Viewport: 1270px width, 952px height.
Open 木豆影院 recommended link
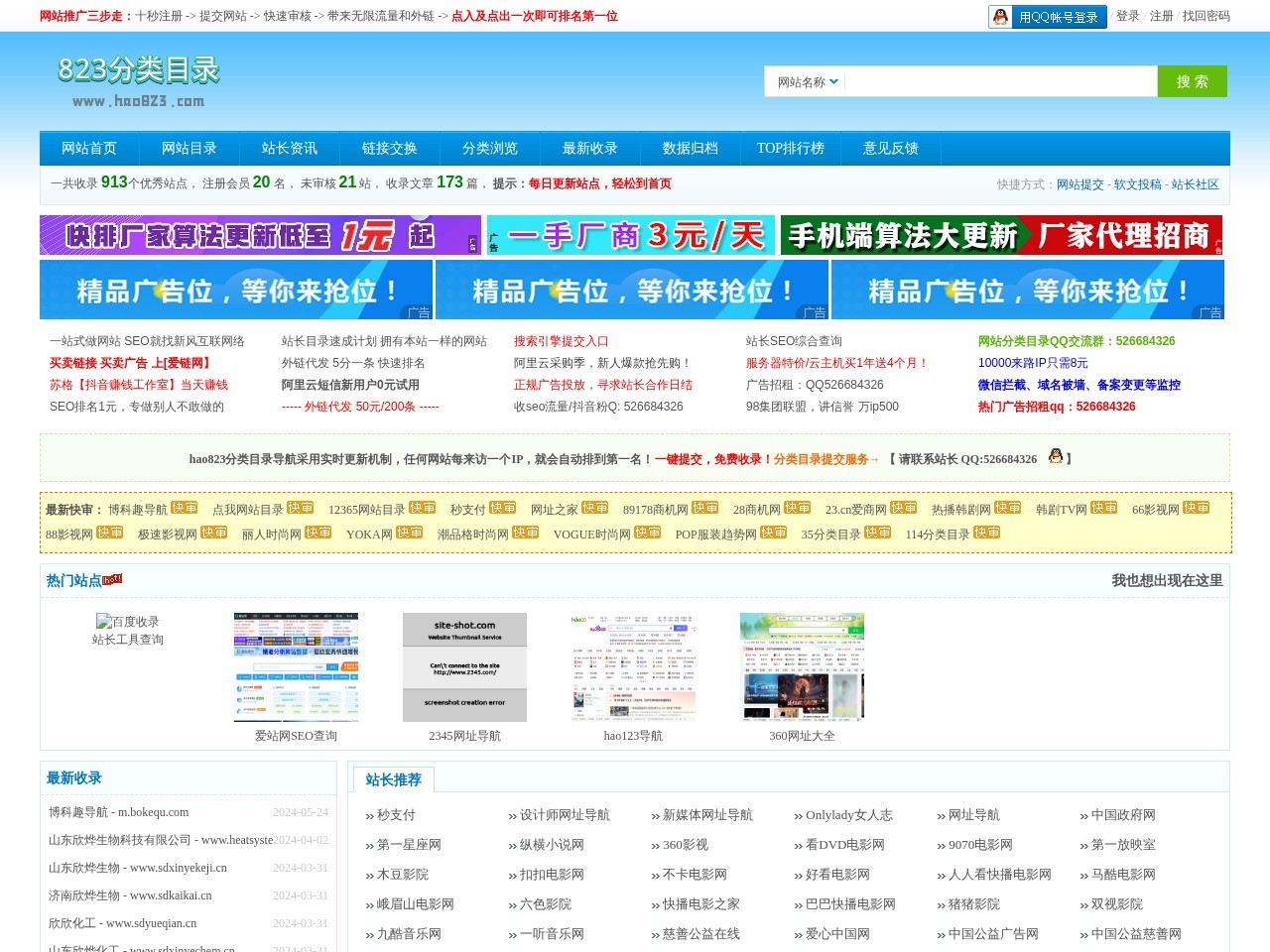click(403, 875)
